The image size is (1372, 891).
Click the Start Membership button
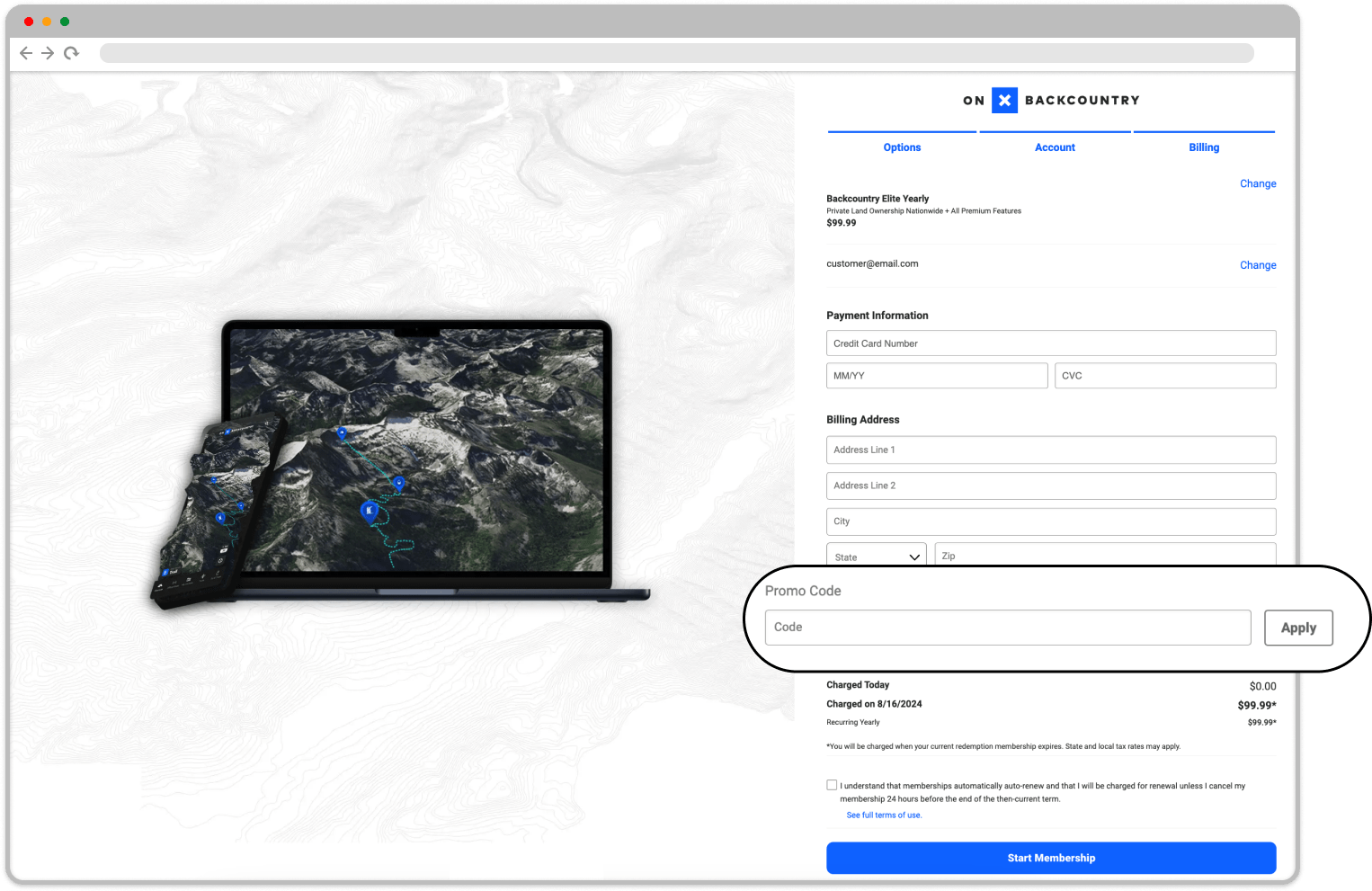(1050, 858)
